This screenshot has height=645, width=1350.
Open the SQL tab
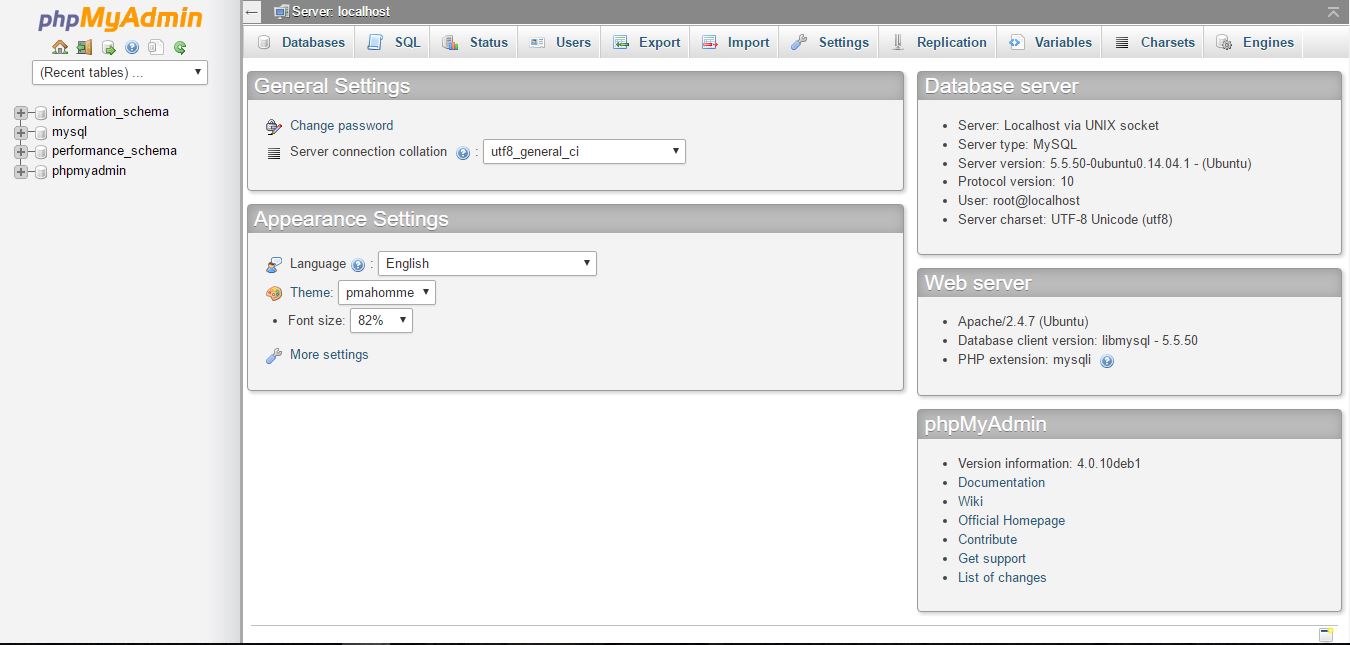[394, 42]
